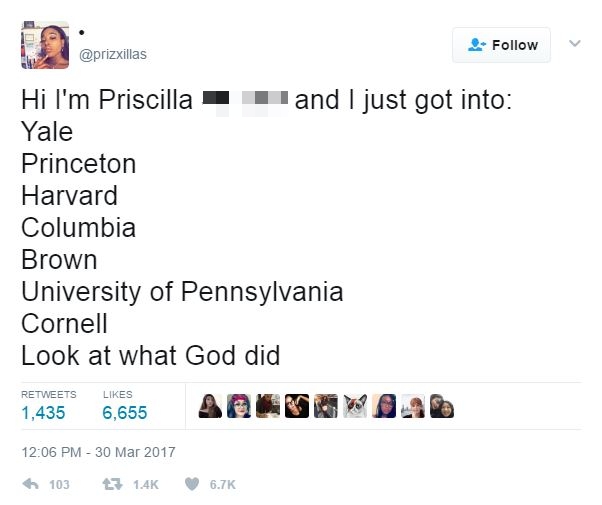Click the retweet icon
Image resolution: width=602 pixels, height=505 pixels.
[x=112, y=484]
